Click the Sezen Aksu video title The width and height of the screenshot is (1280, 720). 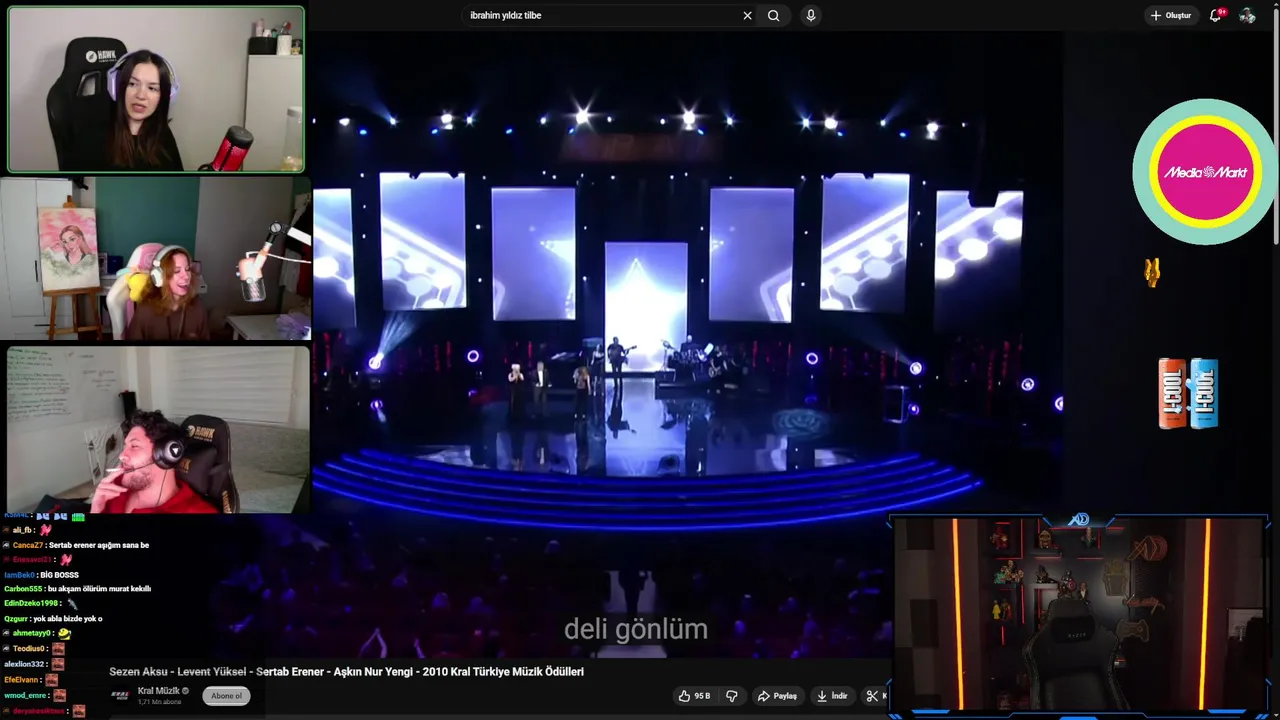[x=346, y=672]
